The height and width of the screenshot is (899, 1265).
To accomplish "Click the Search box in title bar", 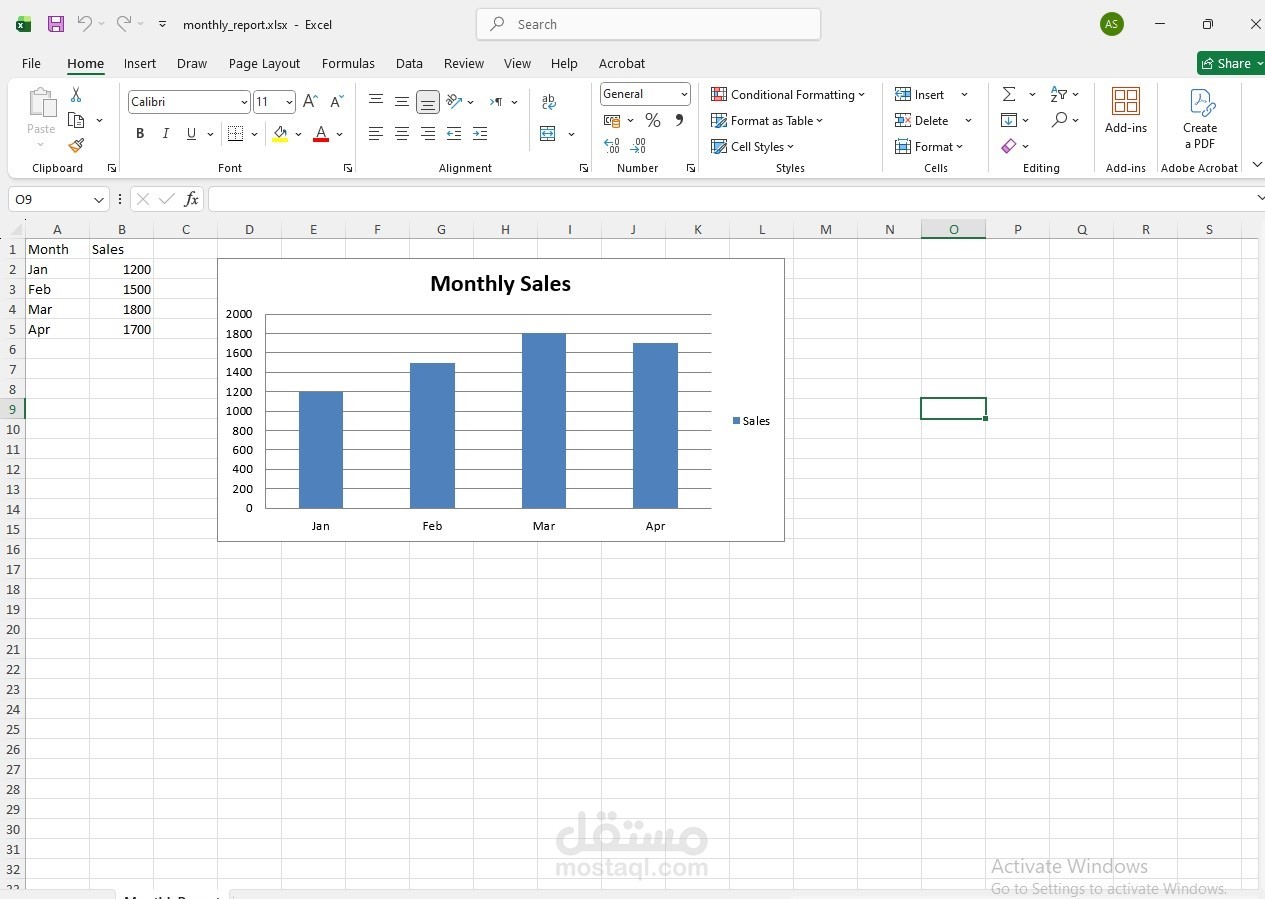I will 648,24.
